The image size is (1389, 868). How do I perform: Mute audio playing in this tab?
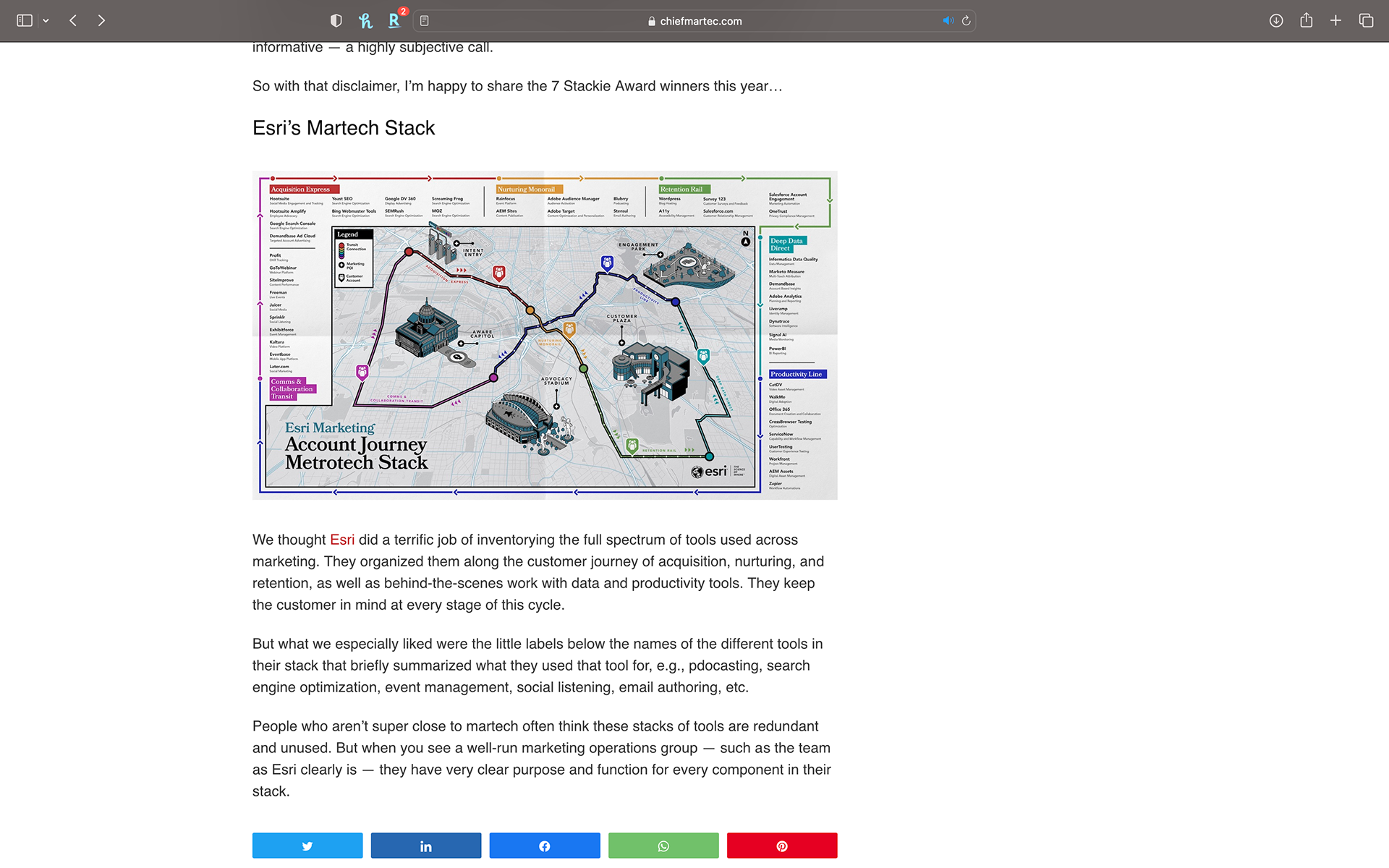point(947,21)
